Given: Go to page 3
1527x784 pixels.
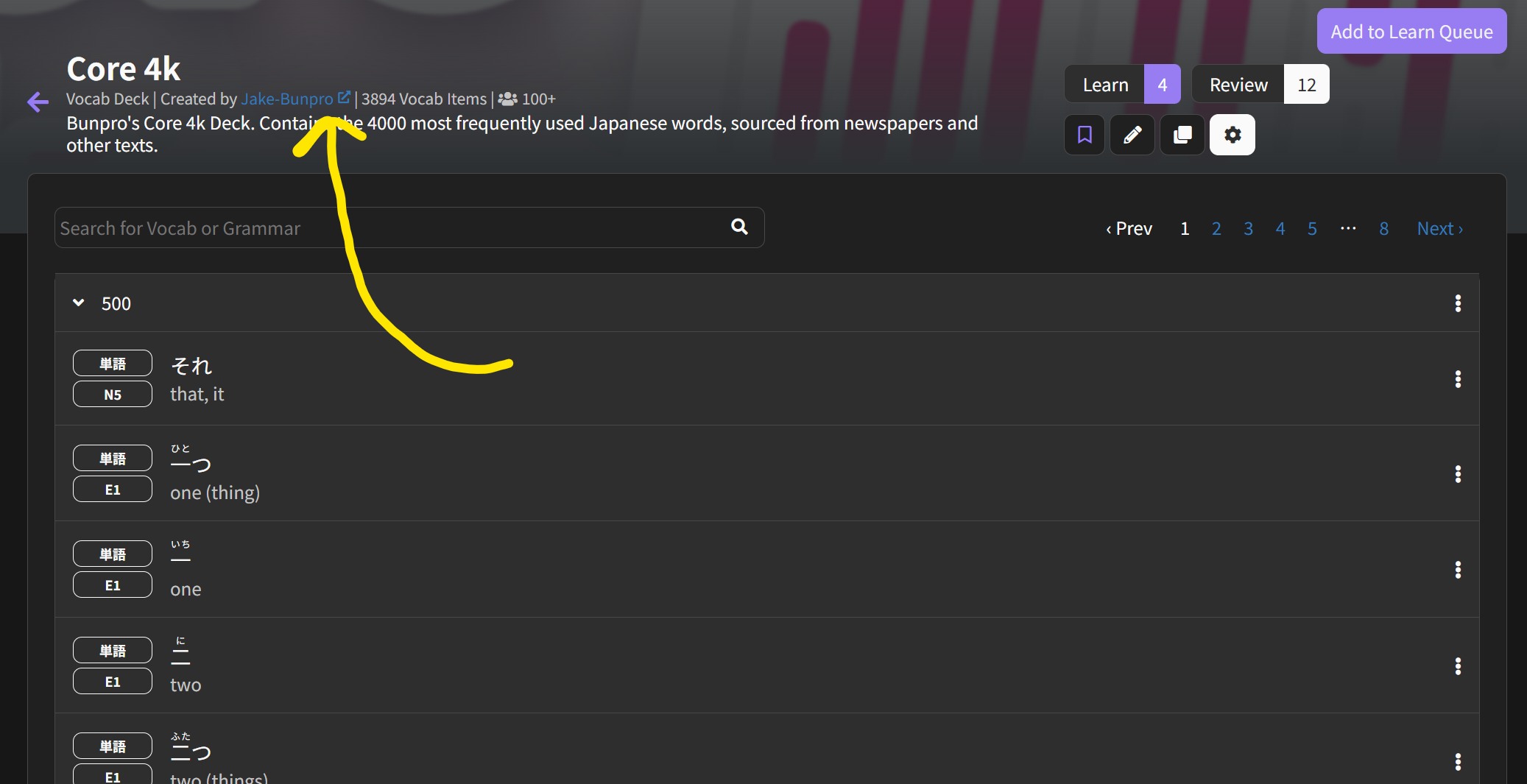Looking at the screenshot, I should click(x=1248, y=229).
